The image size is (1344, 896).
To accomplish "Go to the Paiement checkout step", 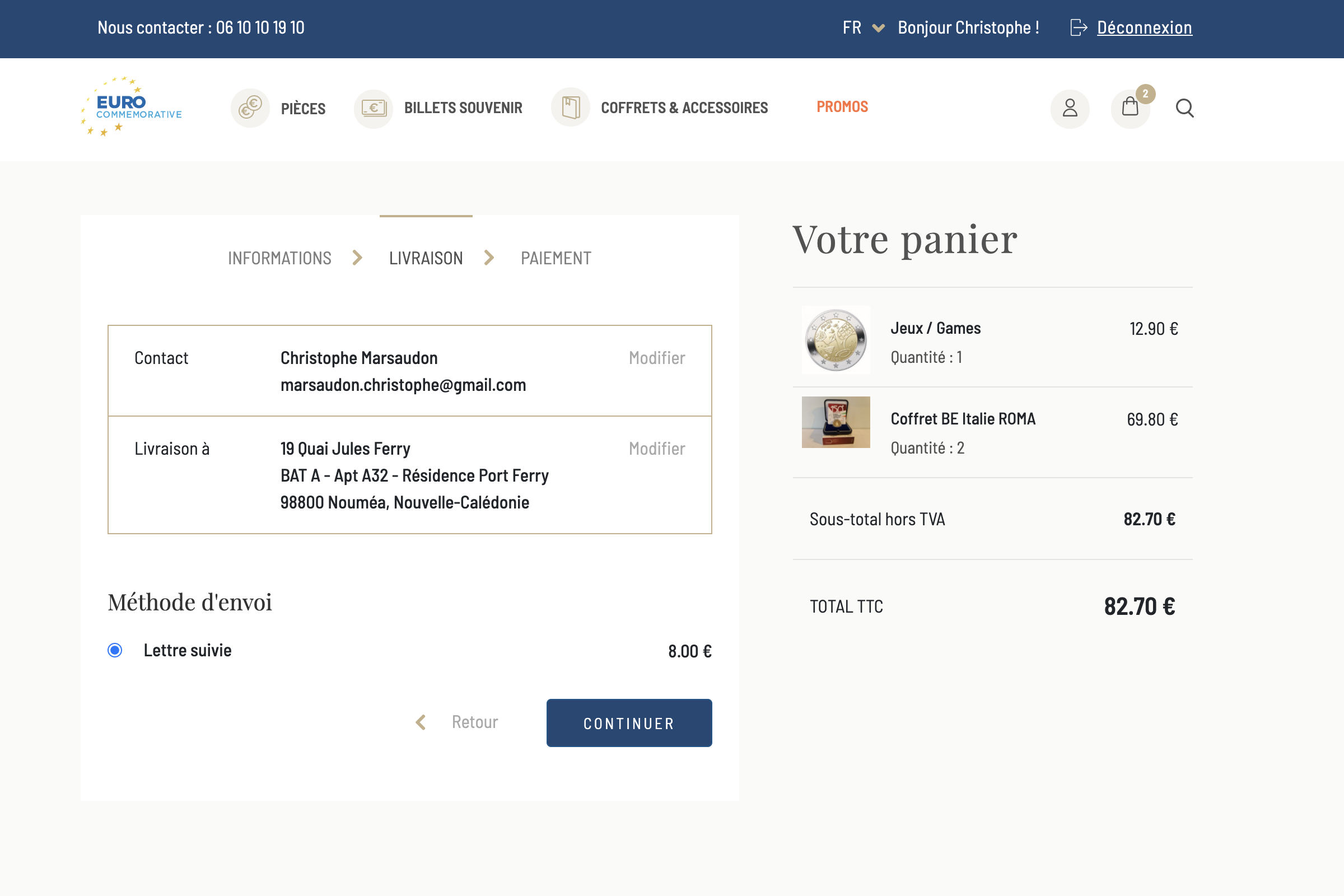I will point(556,258).
